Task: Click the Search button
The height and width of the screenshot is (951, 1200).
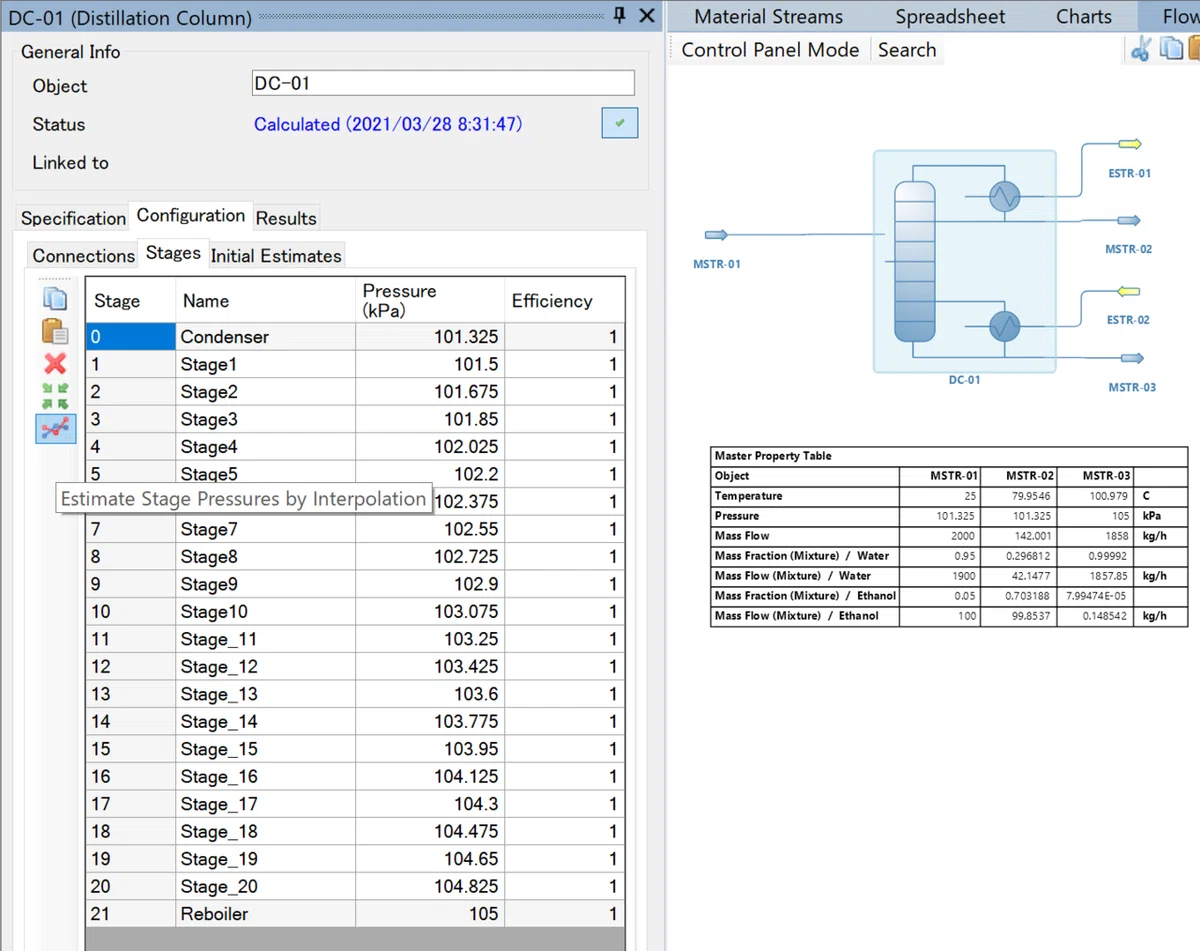Action: [907, 49]
